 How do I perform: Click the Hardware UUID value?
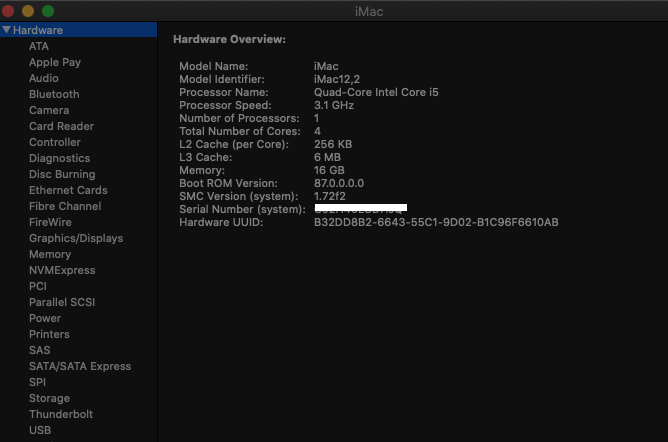pos(436,222)
